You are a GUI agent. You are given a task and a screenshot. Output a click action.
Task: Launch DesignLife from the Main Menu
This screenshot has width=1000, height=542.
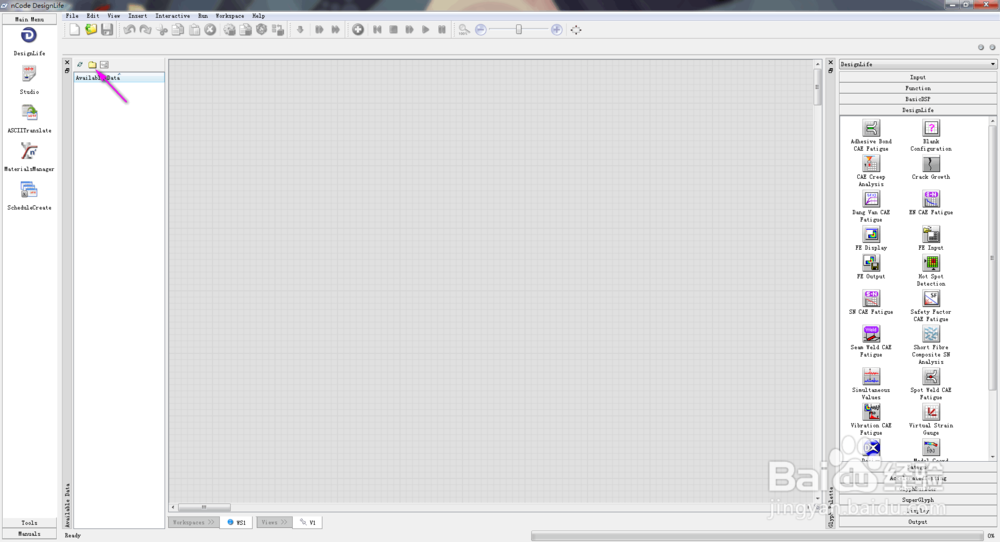(x=29, y=36)
